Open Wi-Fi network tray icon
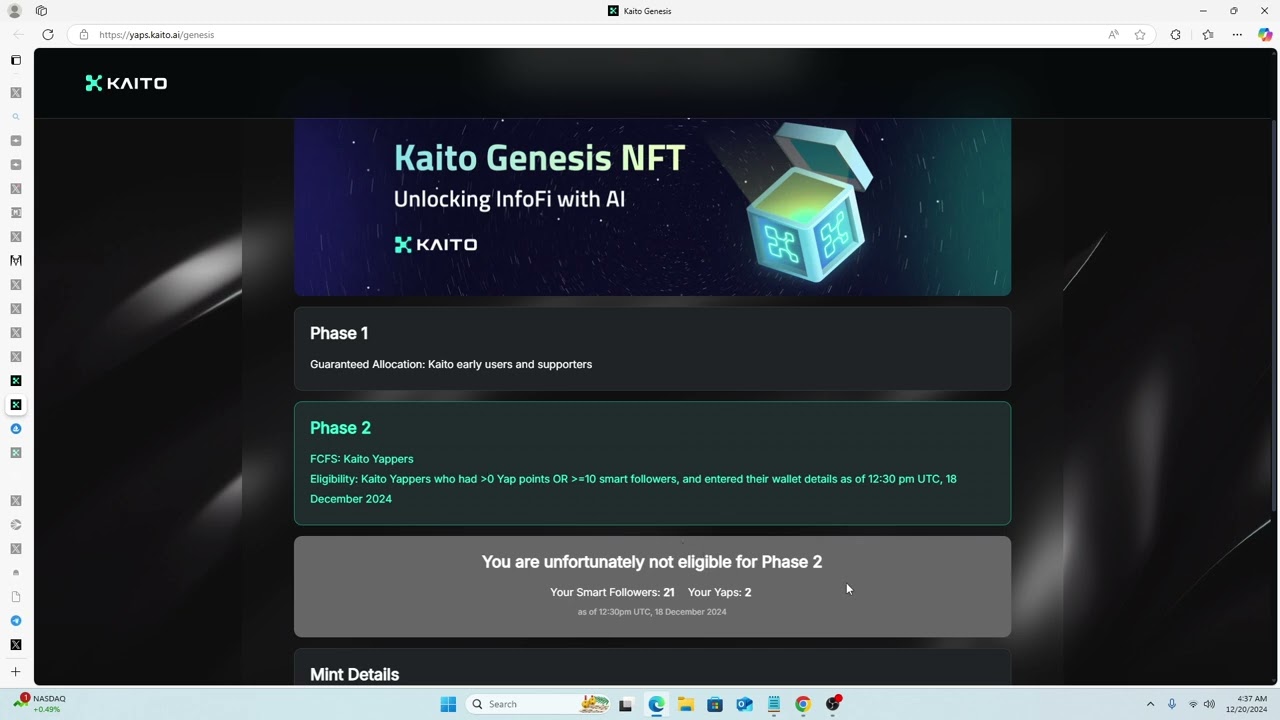 (1193, 704)
